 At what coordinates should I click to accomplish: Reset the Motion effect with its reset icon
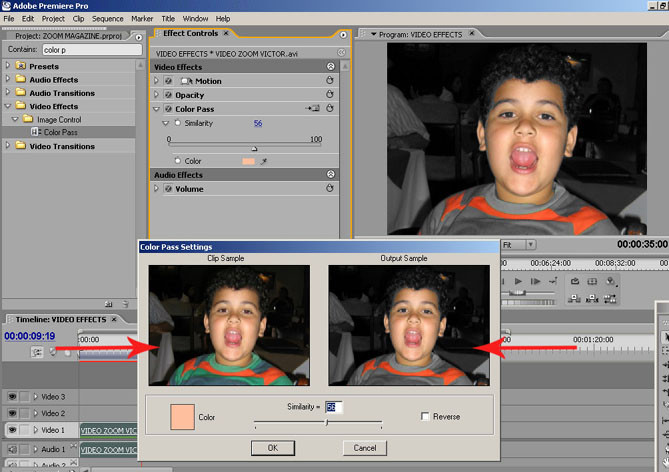[x=329, y=81]
